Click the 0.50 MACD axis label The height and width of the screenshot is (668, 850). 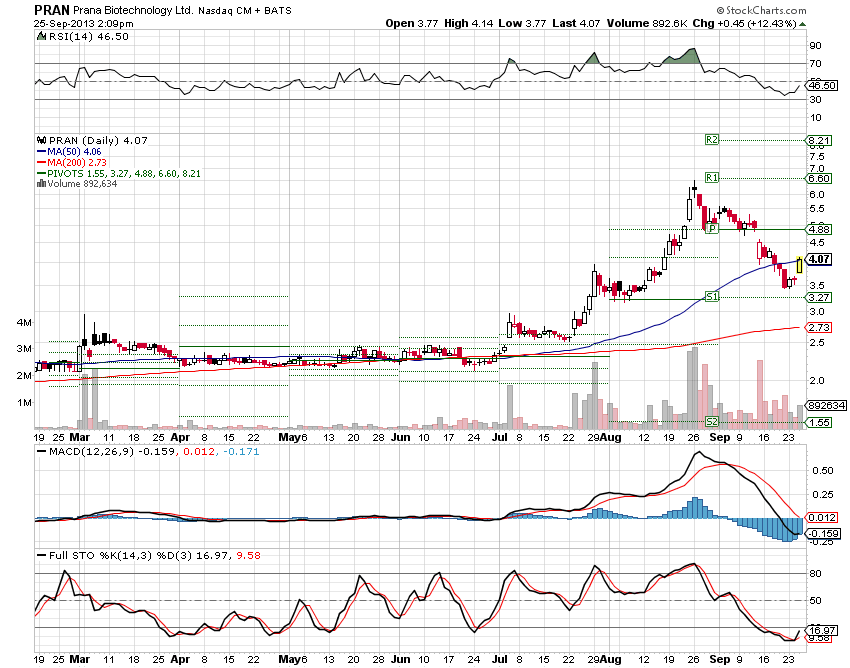click(x=822, y=470)
